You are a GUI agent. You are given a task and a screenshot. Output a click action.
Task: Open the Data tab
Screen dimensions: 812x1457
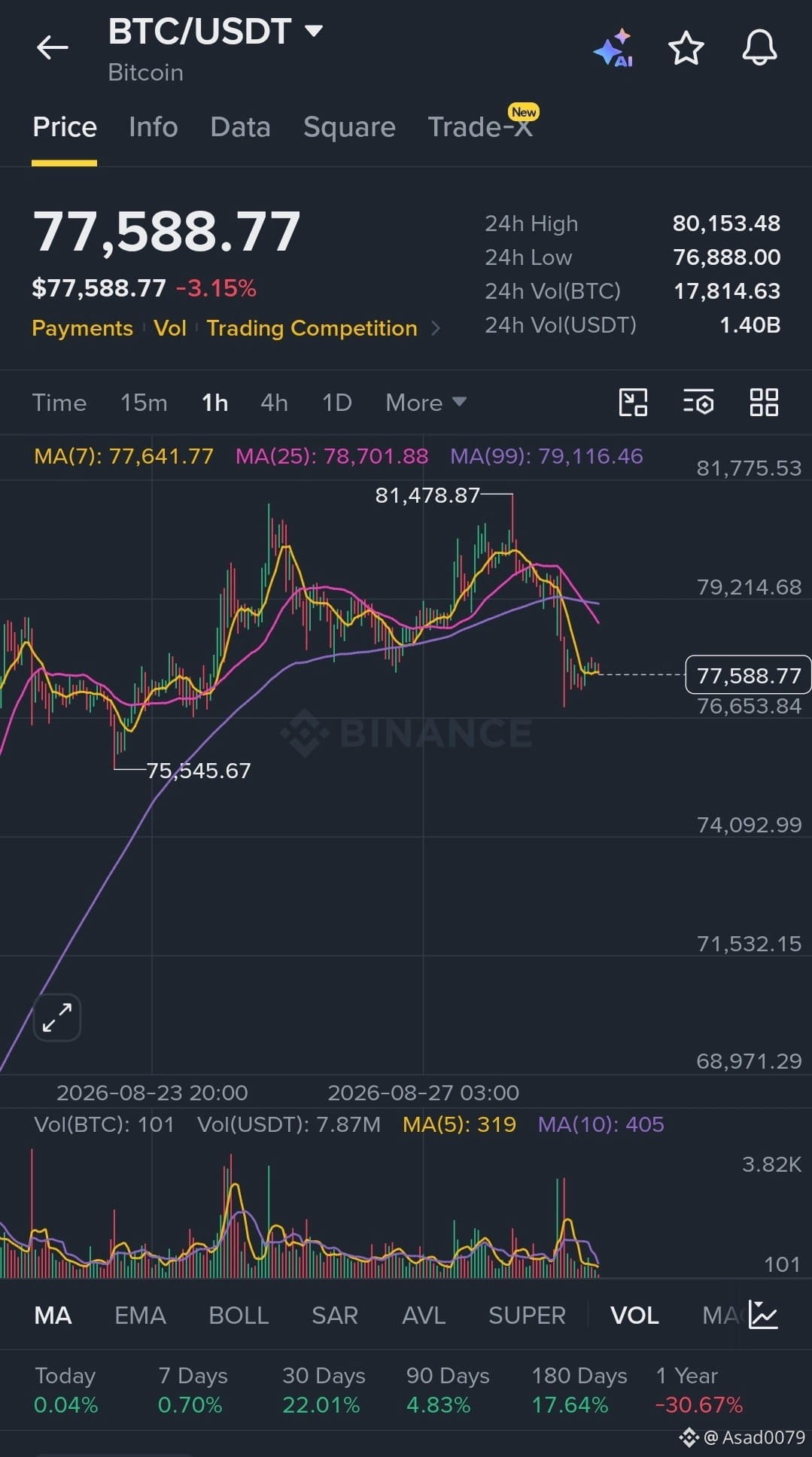240,127
